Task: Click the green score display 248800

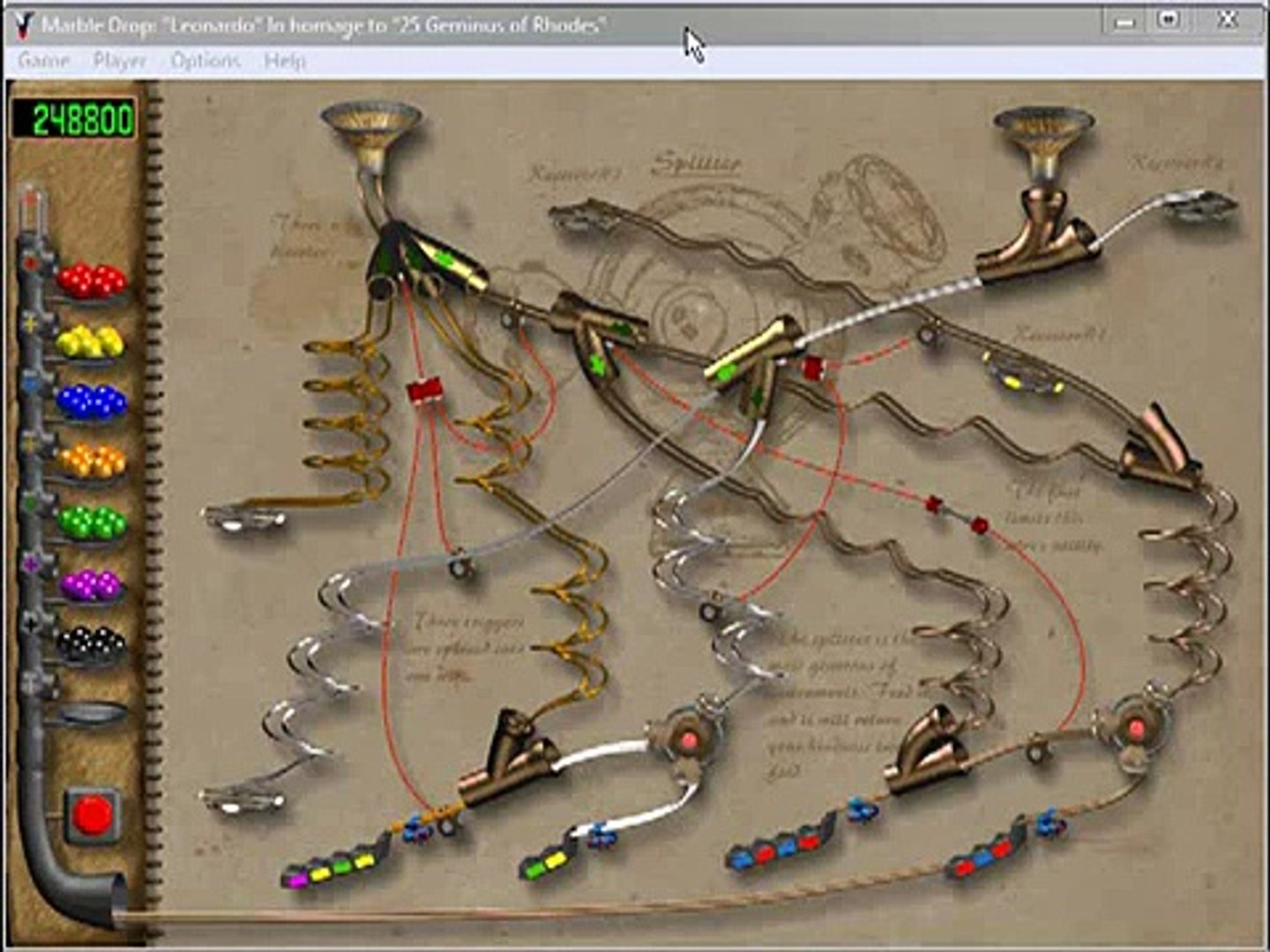Action: 74,119
